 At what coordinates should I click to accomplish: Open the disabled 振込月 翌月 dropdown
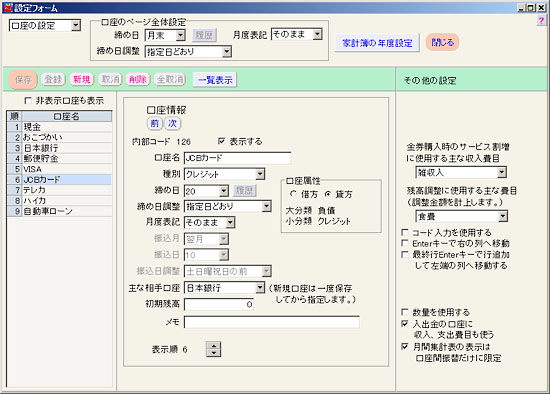(223, 239)
